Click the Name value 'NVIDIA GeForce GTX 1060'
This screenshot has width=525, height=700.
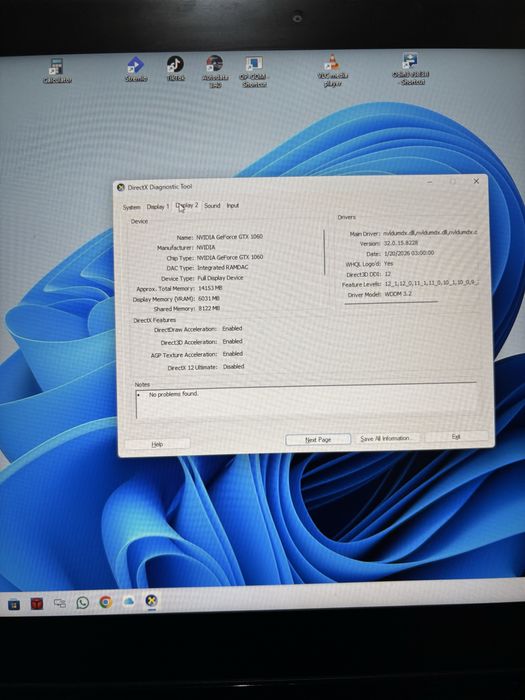[x=229, y=237]
